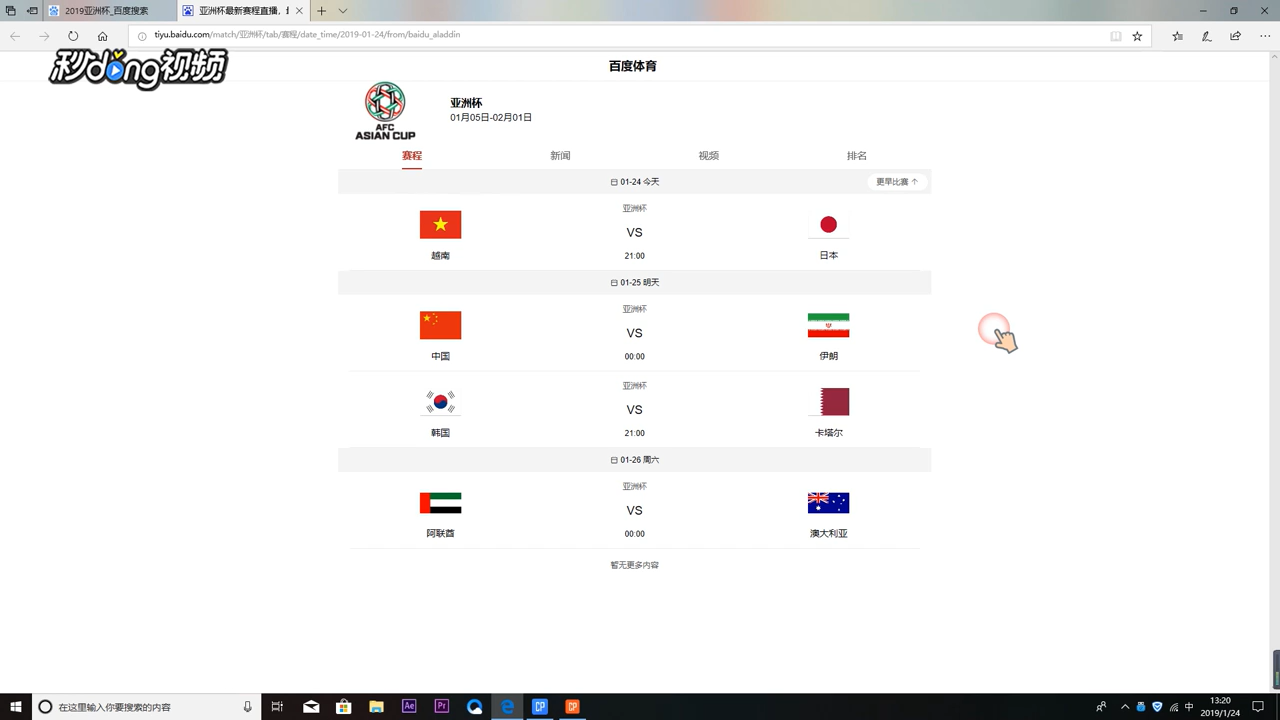The height and width of the screenshot is (720, 1280).
Task: Click the 澳大利亚 flag
Action: (x=828, y=503)
